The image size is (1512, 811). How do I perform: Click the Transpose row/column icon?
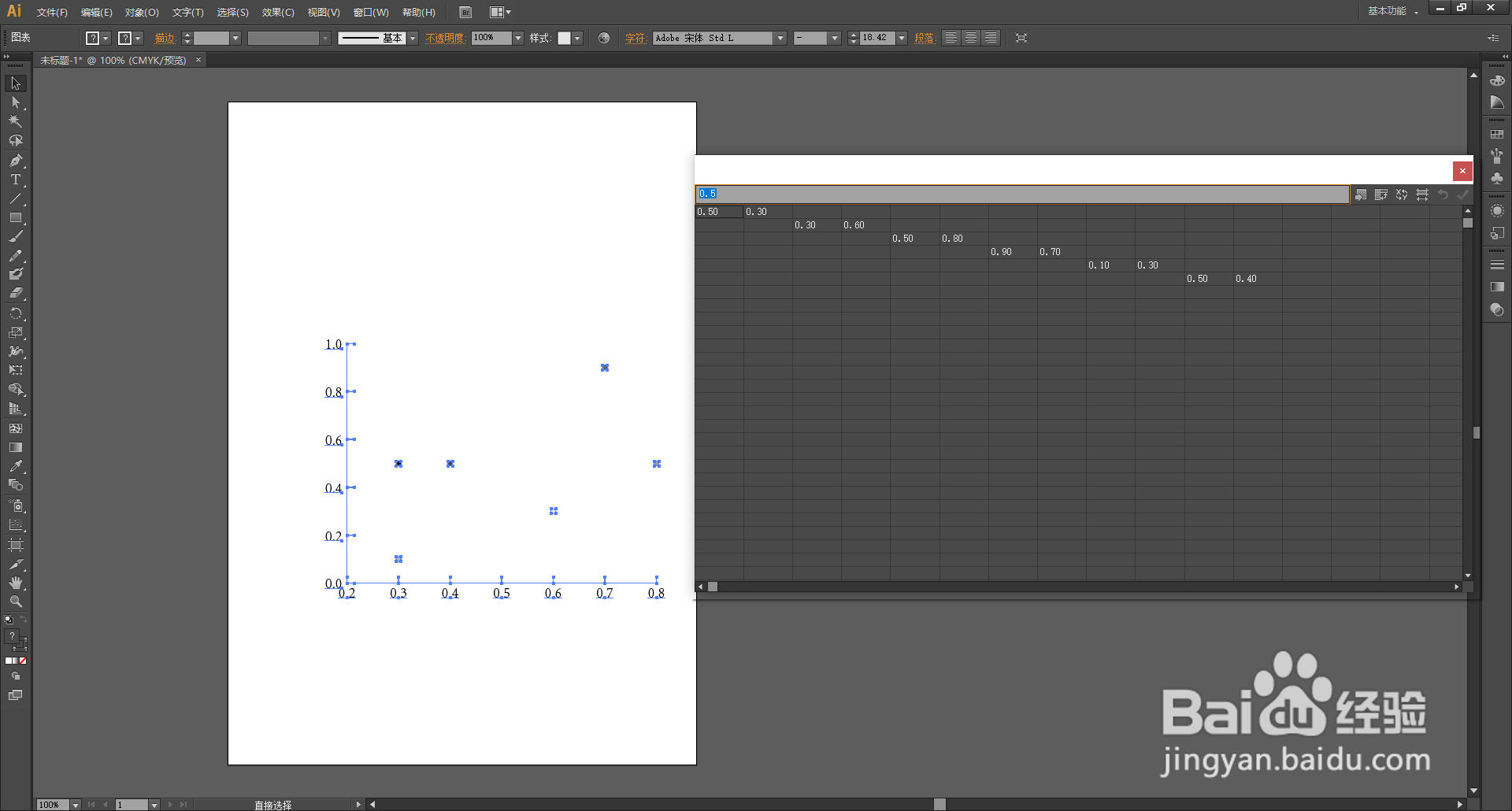coord(1381,194)
